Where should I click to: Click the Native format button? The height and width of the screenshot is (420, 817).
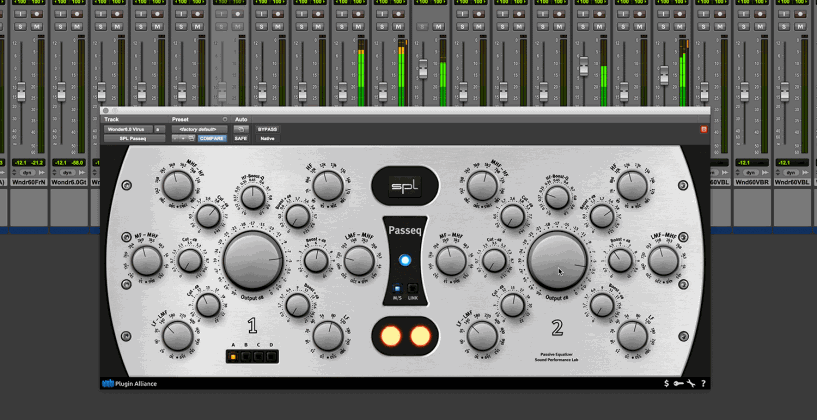[x=268, y=138]
